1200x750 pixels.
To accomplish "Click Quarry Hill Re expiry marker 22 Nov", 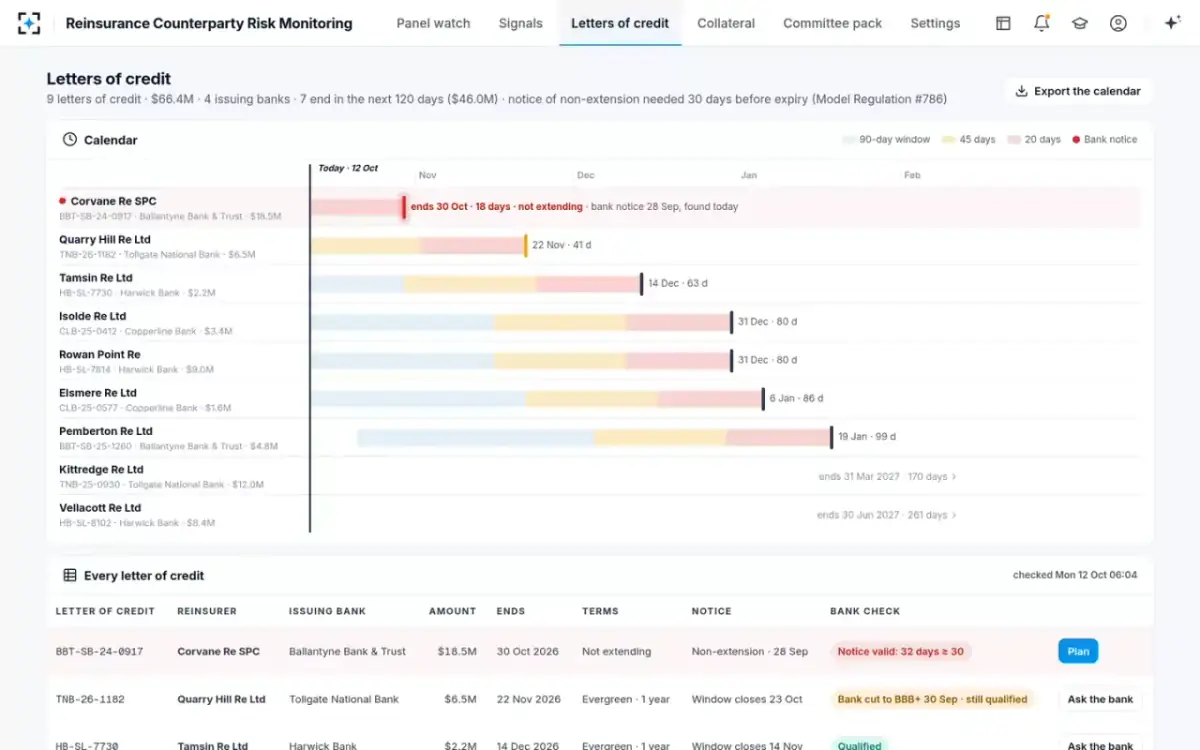I will pos(525,245).
